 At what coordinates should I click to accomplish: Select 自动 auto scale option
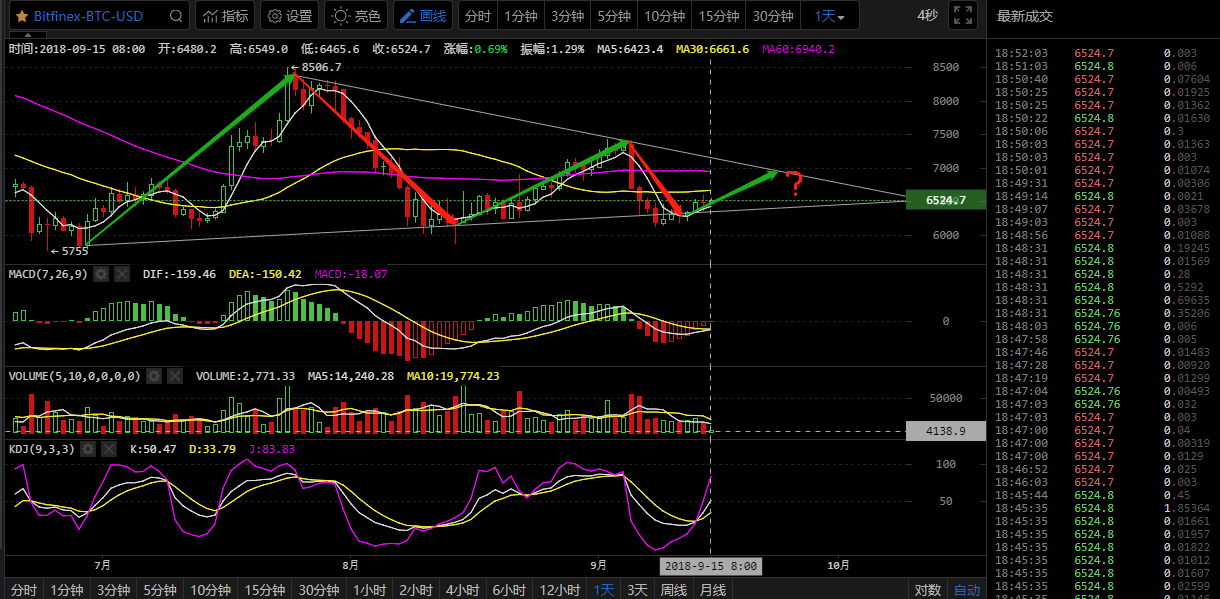[x=966, y=590]
